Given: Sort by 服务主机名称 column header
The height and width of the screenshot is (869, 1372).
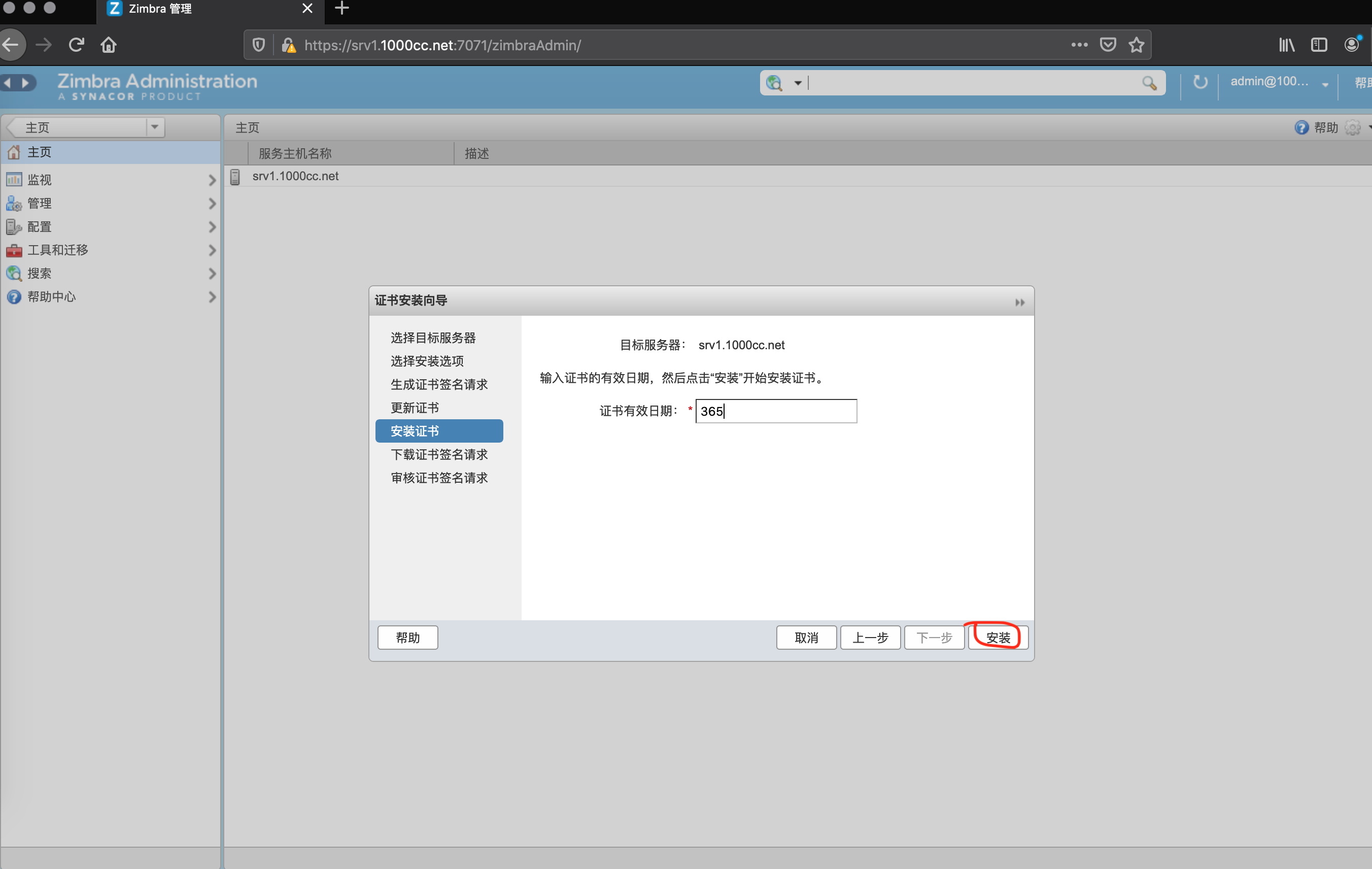Looking at the screenshot, I should (x=351, y=153).
